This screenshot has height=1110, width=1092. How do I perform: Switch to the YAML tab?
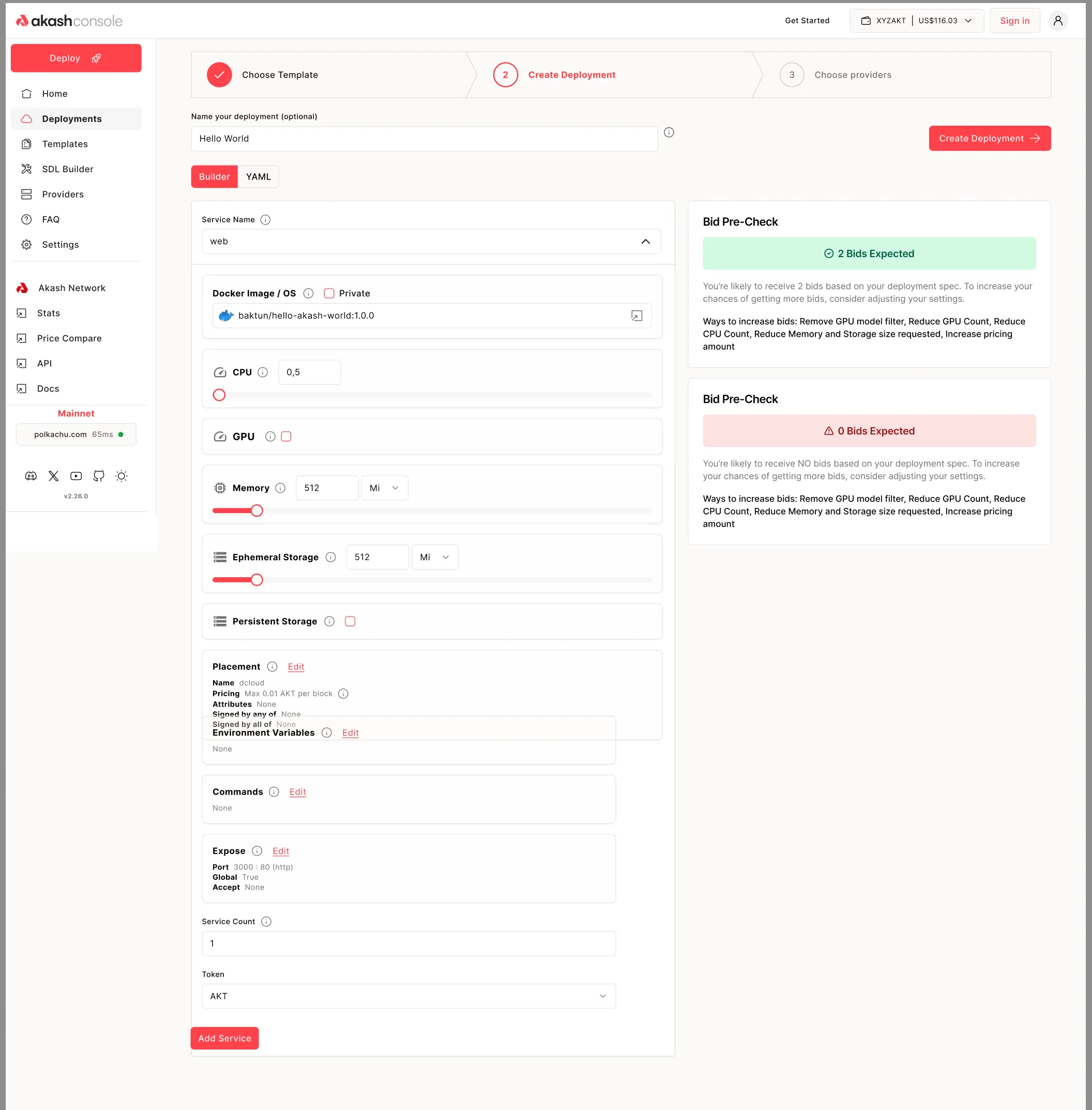258,177
